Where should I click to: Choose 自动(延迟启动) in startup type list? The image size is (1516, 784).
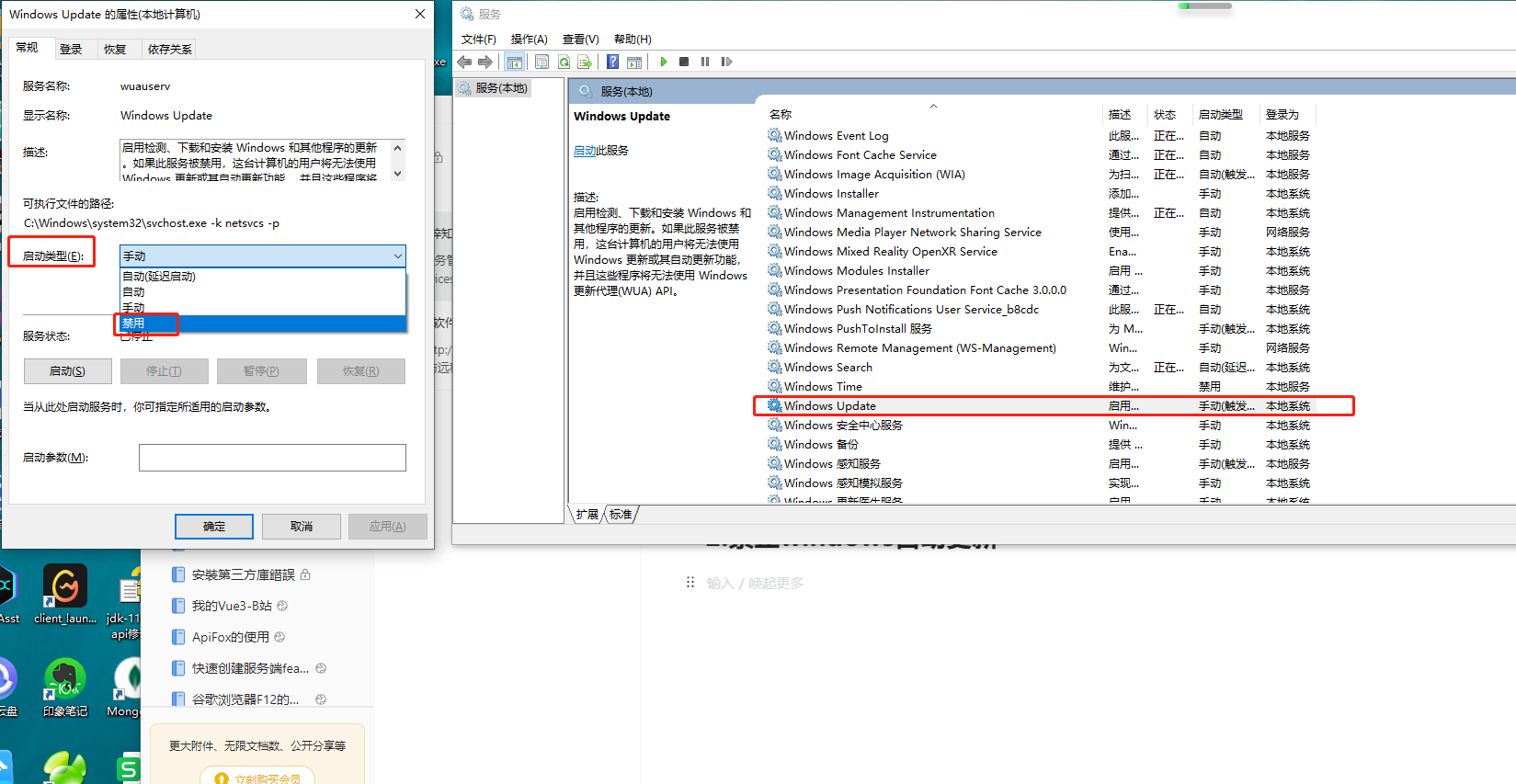tap(263, 276)
